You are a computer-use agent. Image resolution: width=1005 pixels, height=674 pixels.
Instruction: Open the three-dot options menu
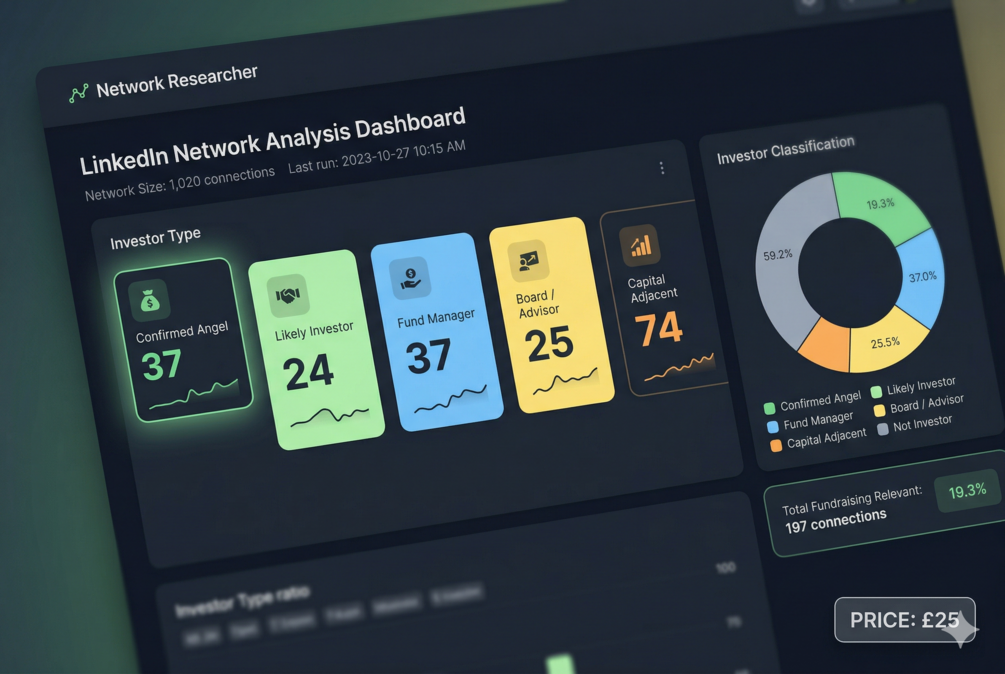tap(661, 168)
